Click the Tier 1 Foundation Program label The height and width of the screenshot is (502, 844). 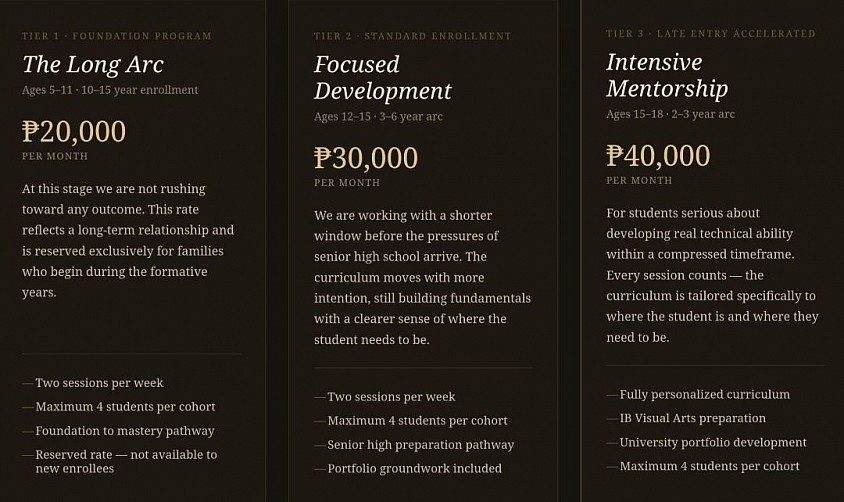(x=117, y=36)
